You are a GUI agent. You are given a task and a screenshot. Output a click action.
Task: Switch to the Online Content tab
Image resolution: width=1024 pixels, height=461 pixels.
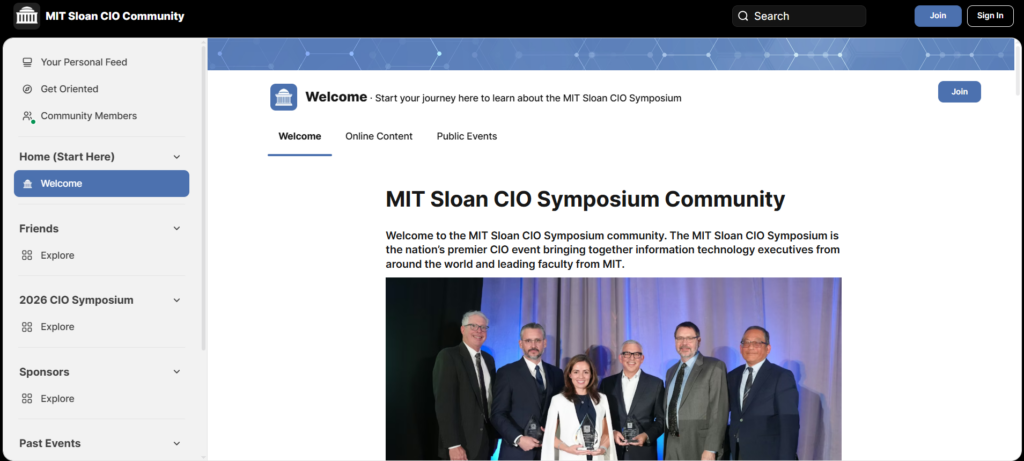(379, 136)
